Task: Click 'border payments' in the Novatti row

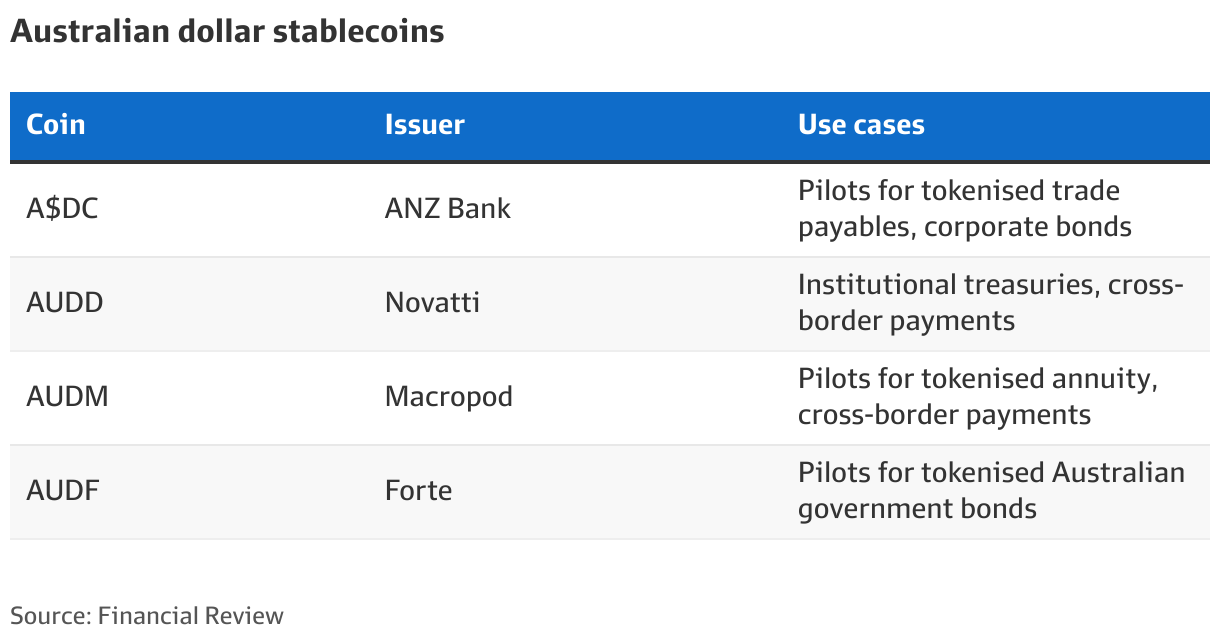Action: pos(906,321)
